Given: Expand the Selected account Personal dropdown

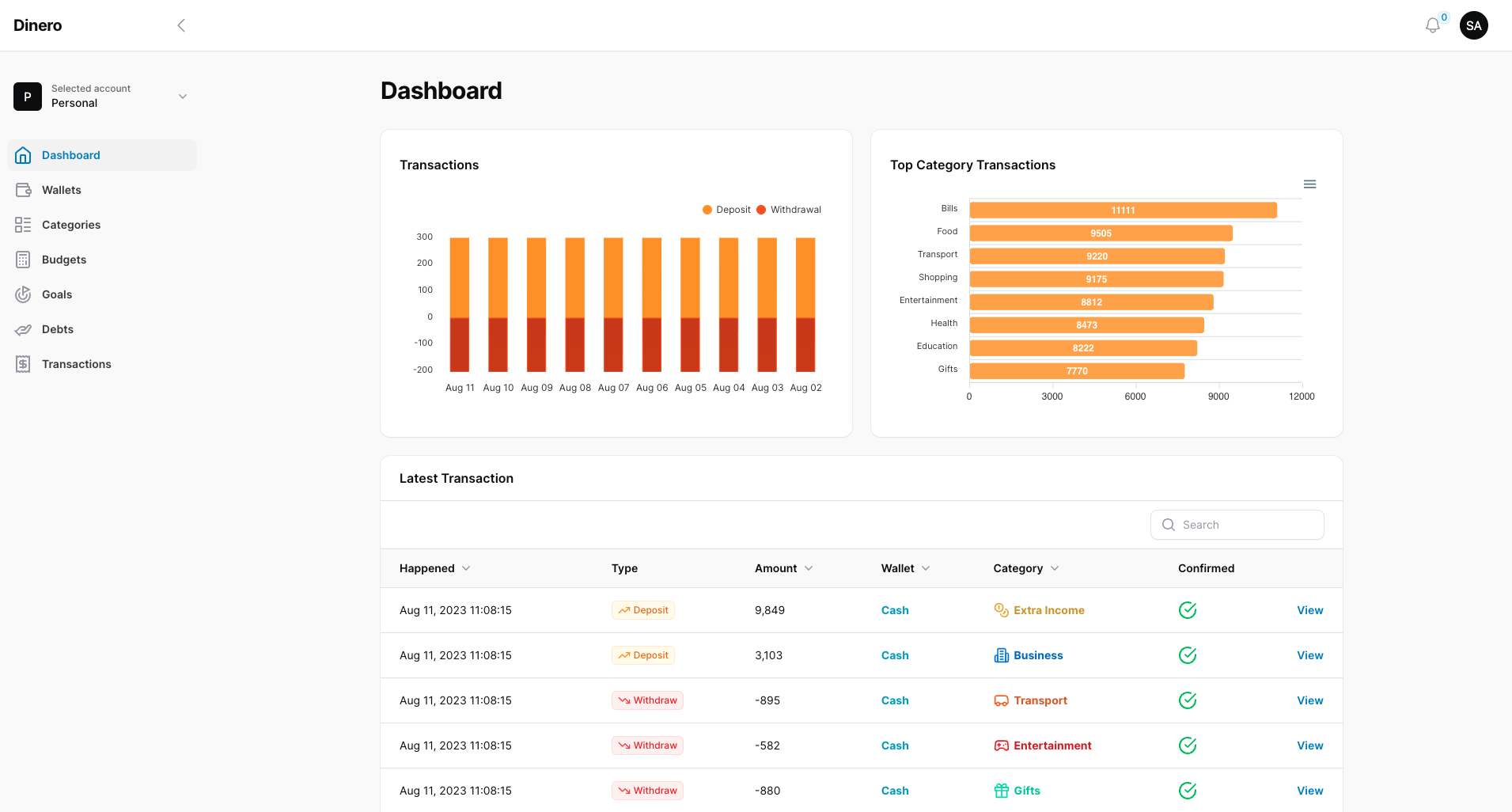Looking at the screenshot, I should pos(183,97).
